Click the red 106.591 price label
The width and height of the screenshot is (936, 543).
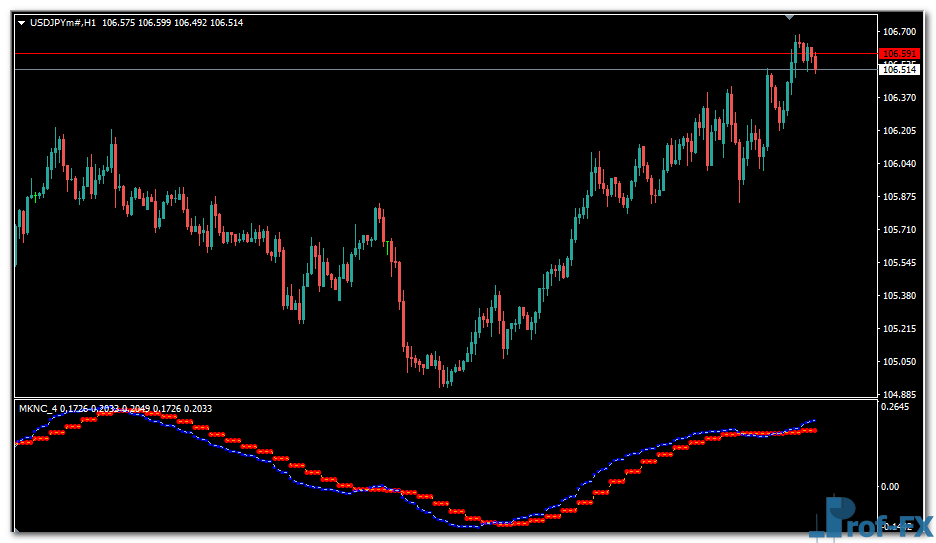[x=899, y=54]
